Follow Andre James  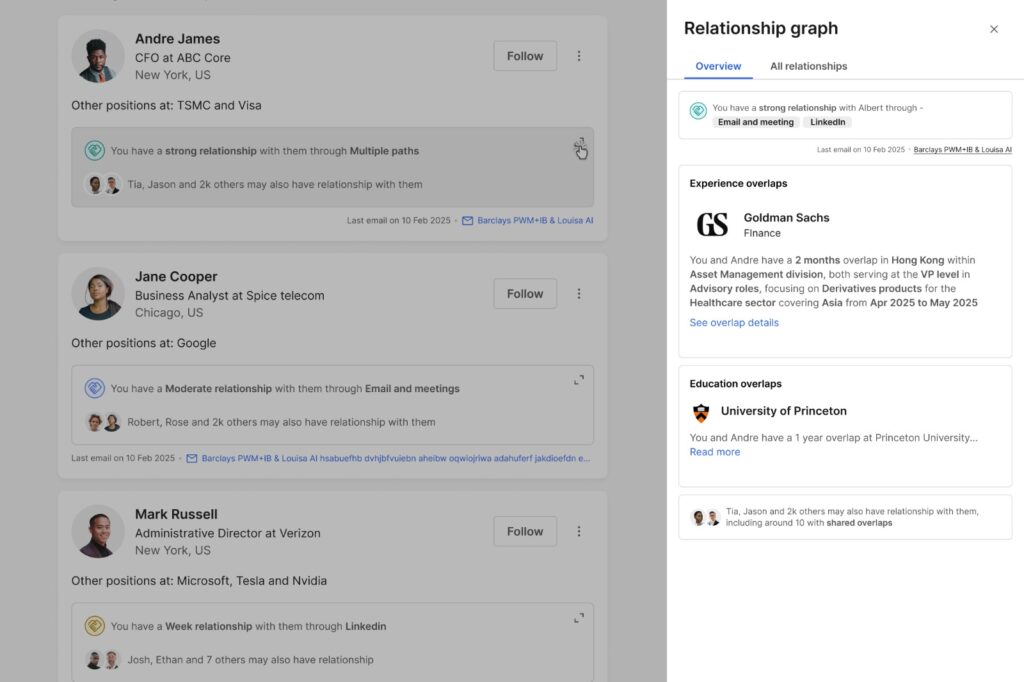525,56
